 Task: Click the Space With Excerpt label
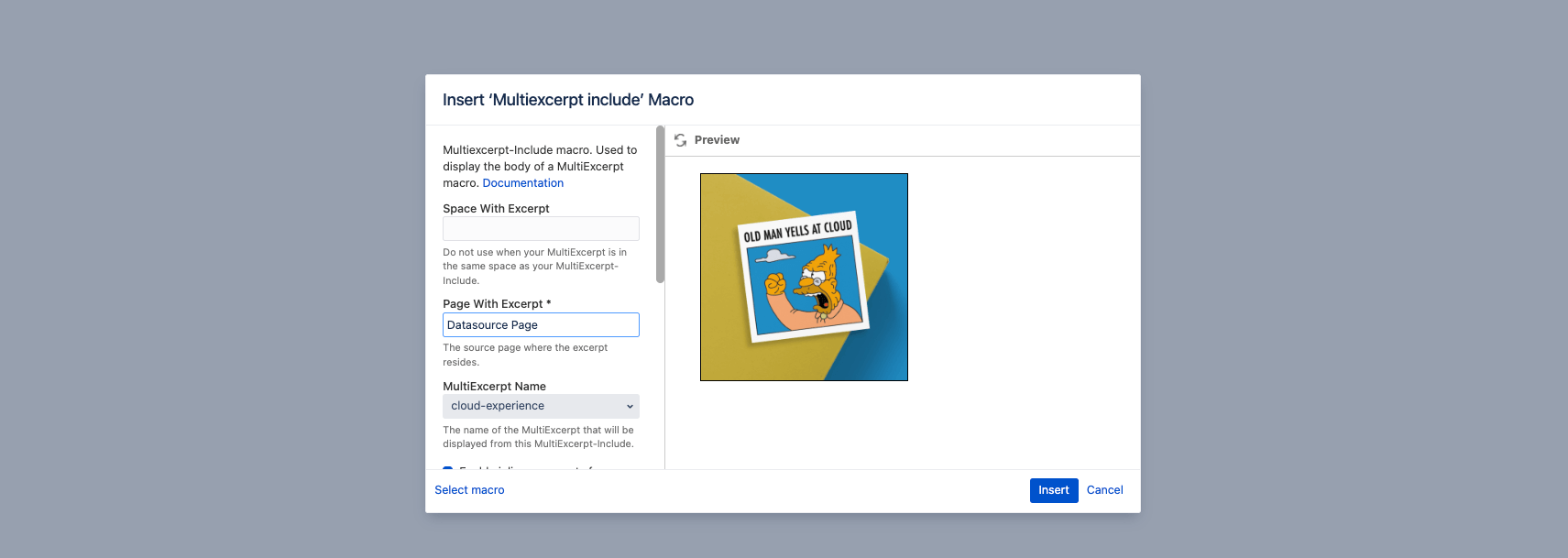pyautogui.click(x=496, y=209)
